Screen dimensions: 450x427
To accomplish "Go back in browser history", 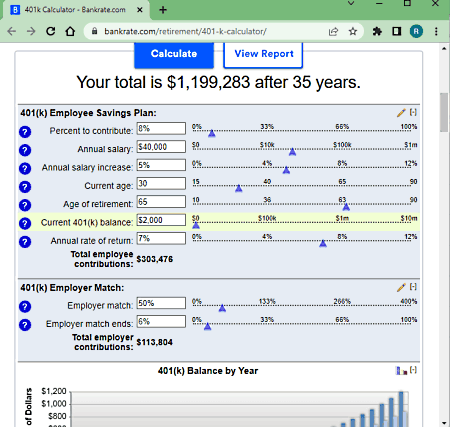I will tap(12, 31).
